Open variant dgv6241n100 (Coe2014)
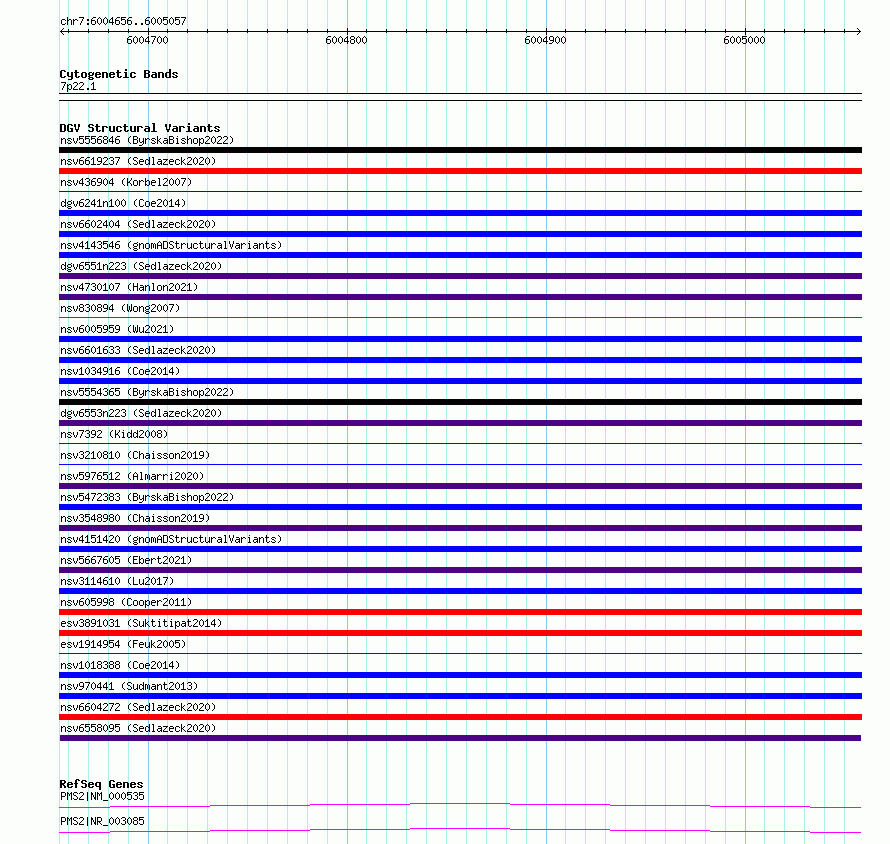Viewport: 890px width, 844px height. (123, 203)
